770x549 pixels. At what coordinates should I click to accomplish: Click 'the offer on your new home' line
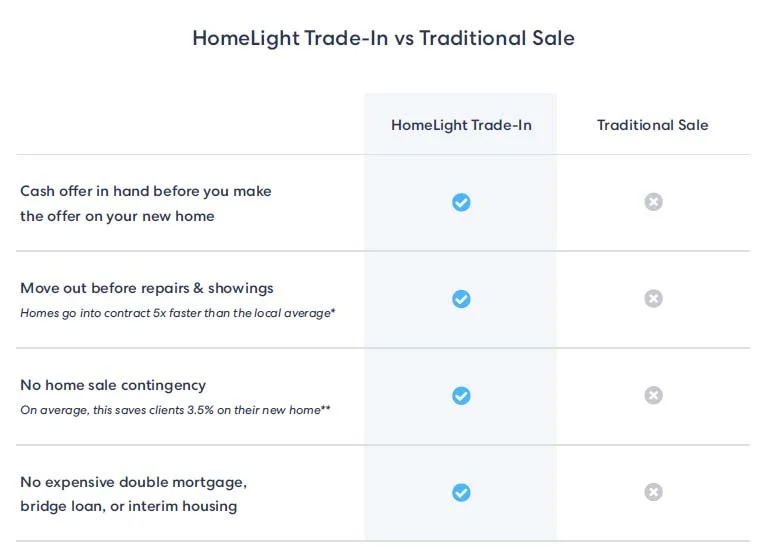(117, 216)
